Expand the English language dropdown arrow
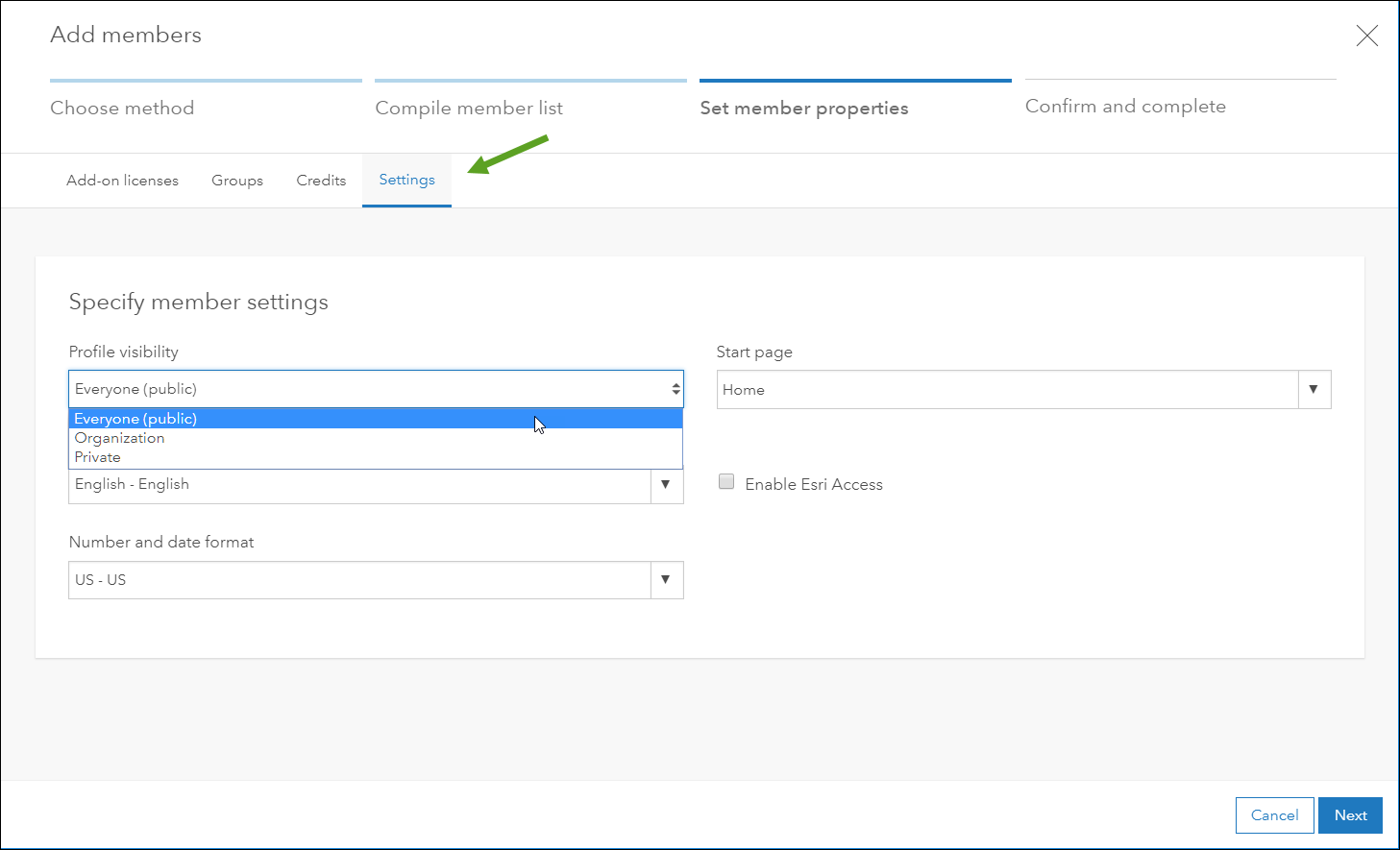The width and height of the screenshot is (1400, 850). click(665, 485)
